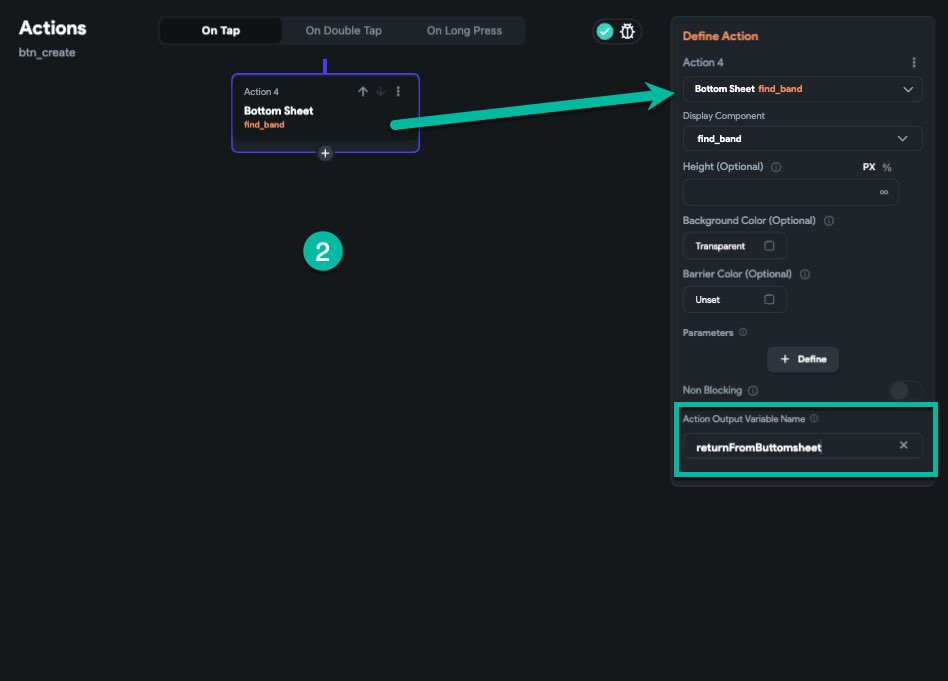Click the btn_create widget name label
Image resolution: width=948 pixels, height=681 pixels.
47,53
